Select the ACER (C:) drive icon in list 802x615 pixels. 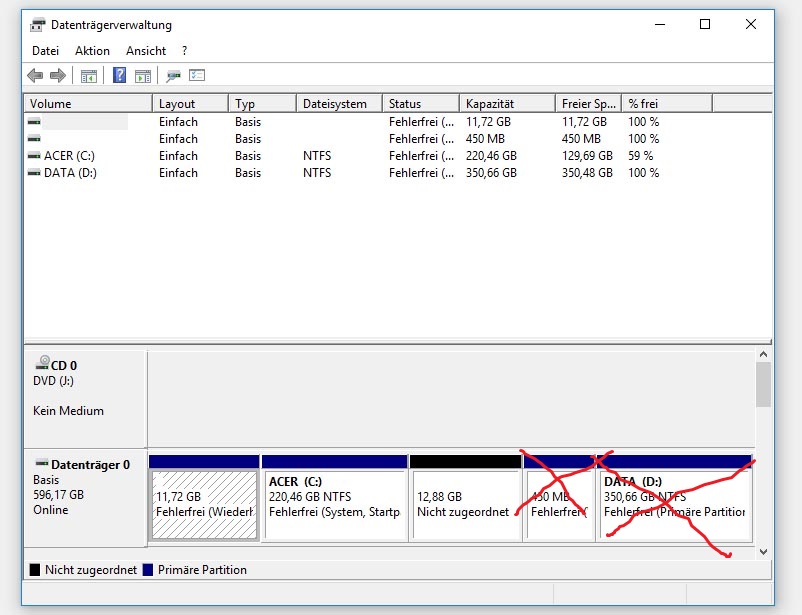tap(35, 156)
